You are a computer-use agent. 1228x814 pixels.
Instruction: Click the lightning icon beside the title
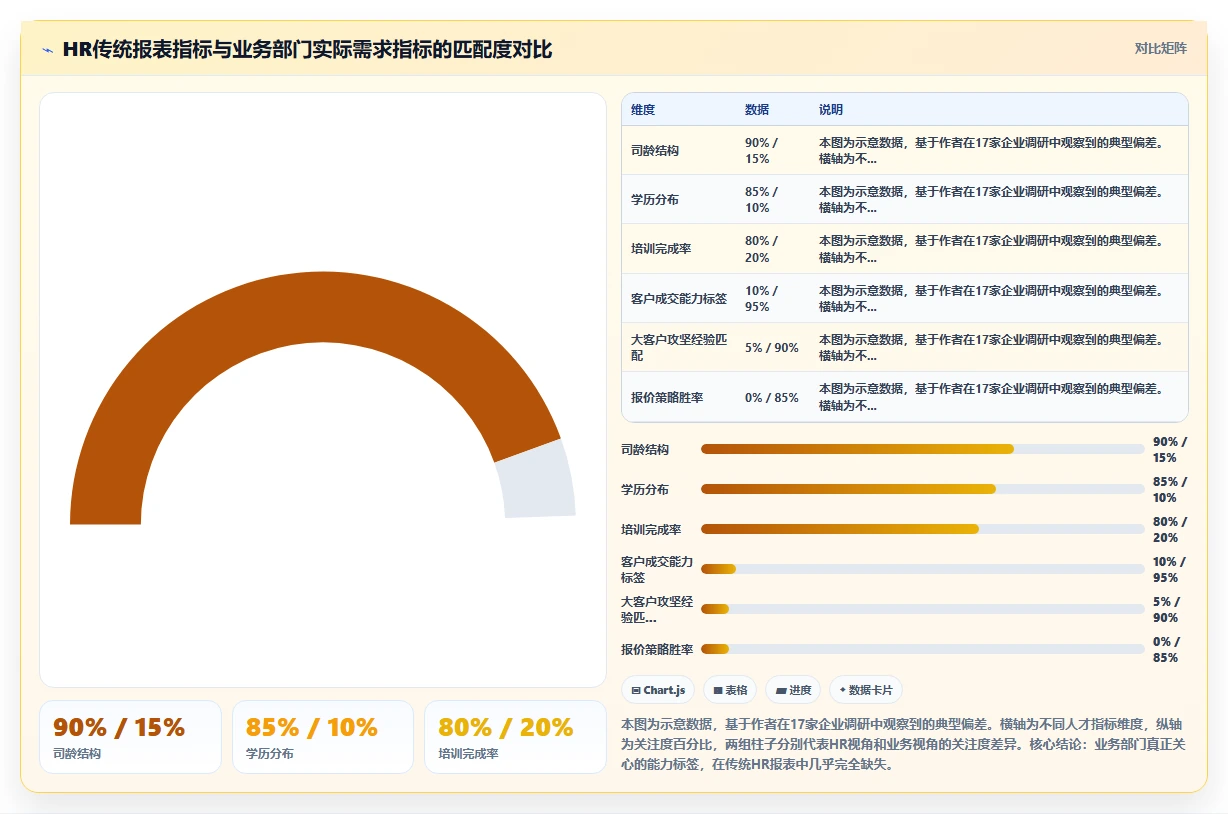[x=48, y=49]
